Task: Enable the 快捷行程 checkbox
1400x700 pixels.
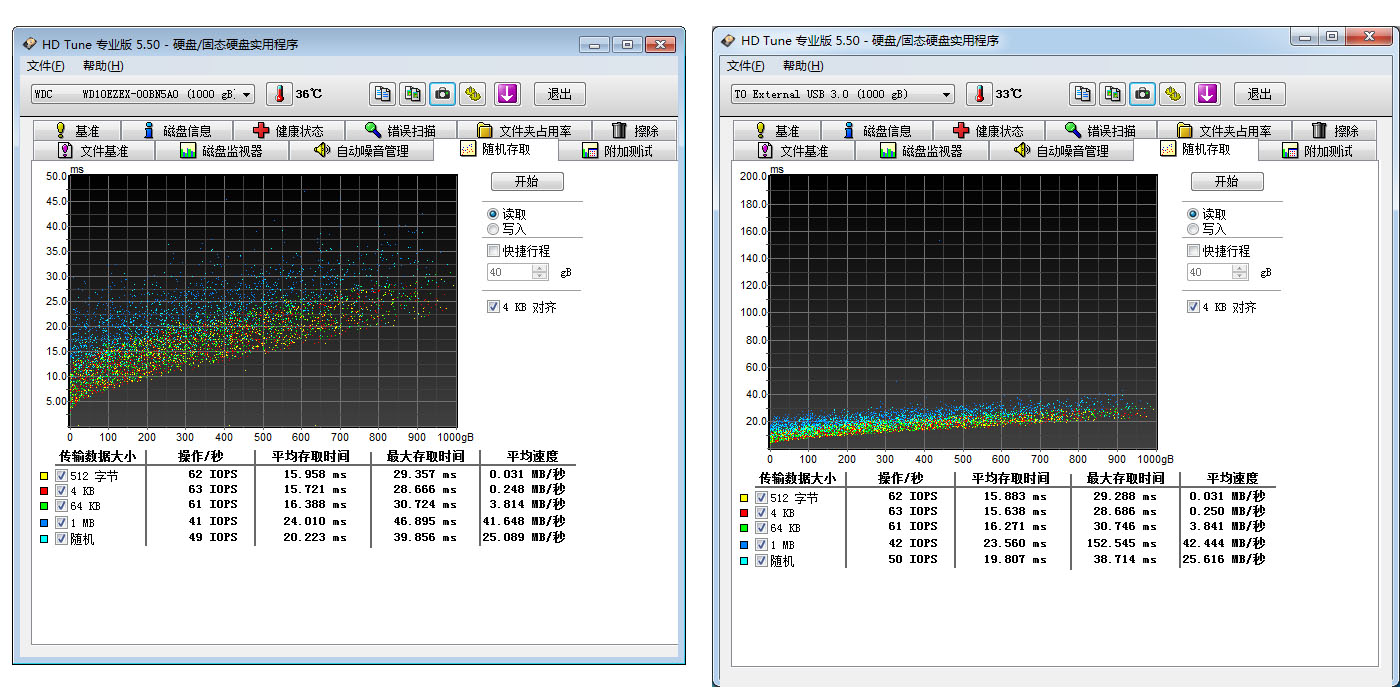Action: 493,251
